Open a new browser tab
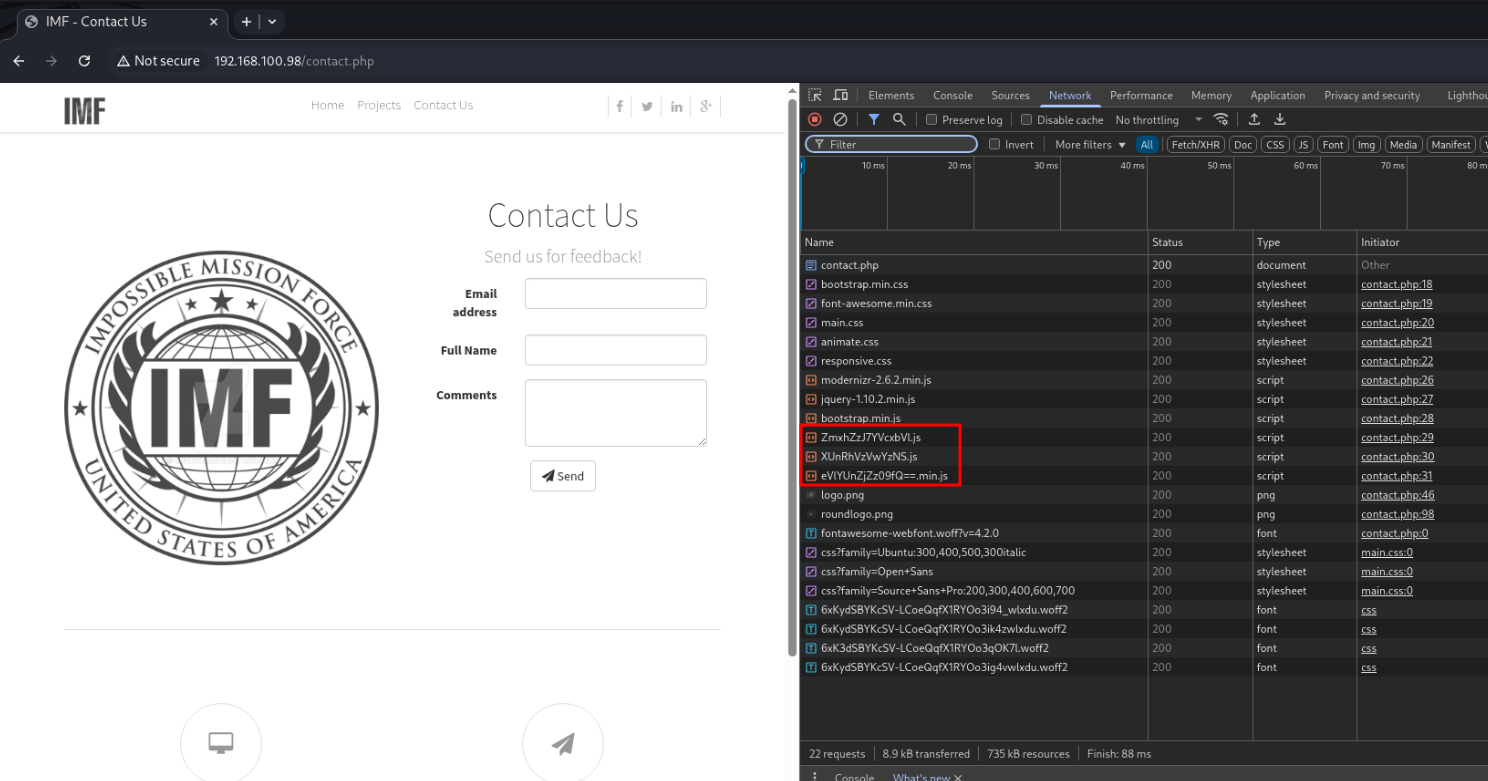This screenshot has height=781, width=1488. (x=246, y=21)
